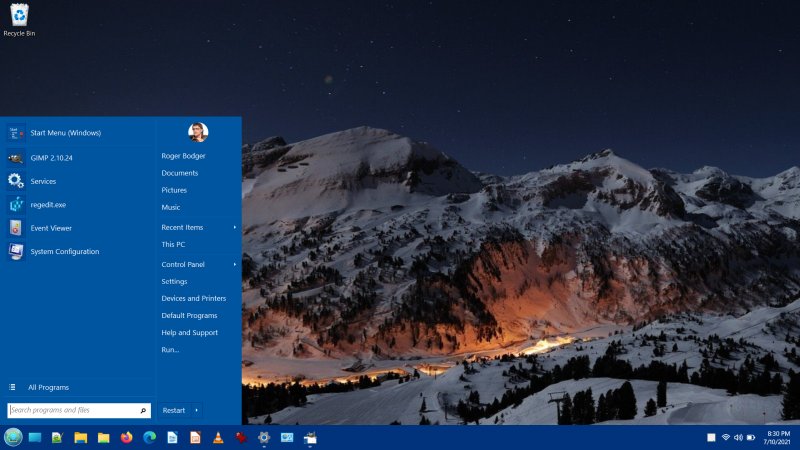
Task: Click the Firefox icon in the taskbar
Action: (x=126, y=437)
